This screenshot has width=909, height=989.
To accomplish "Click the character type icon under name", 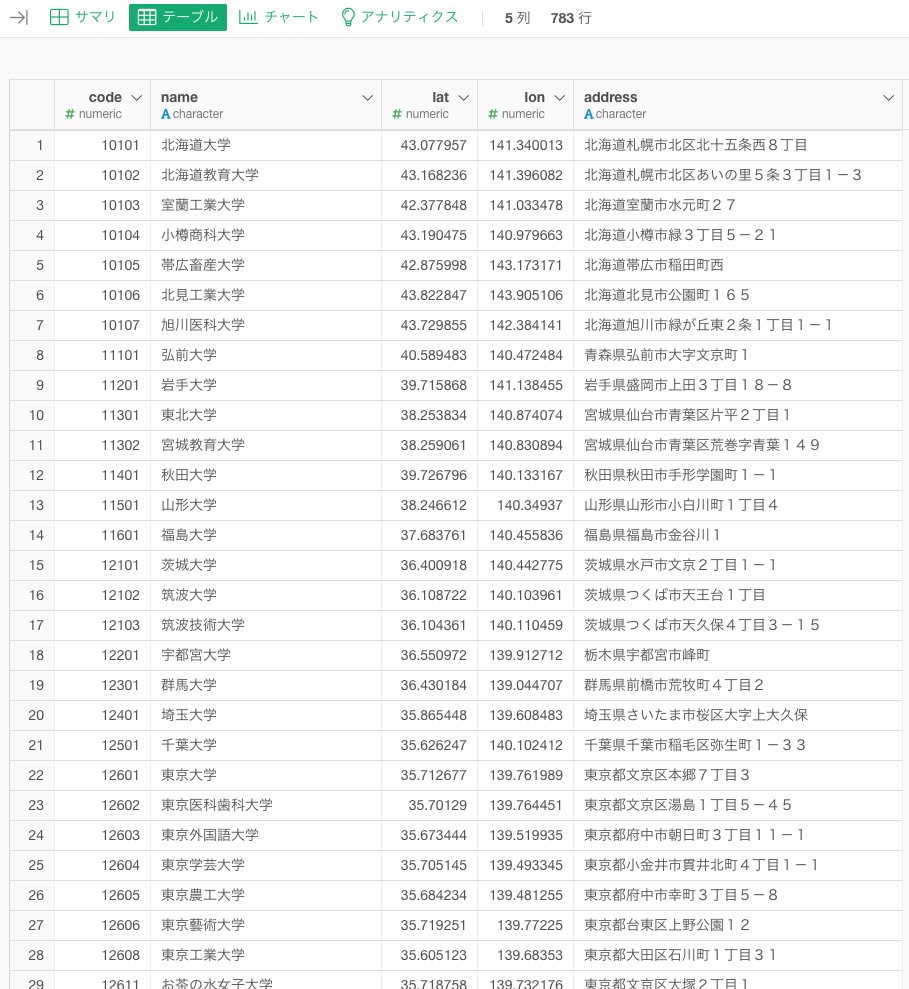I will click(x=166, y=114).
